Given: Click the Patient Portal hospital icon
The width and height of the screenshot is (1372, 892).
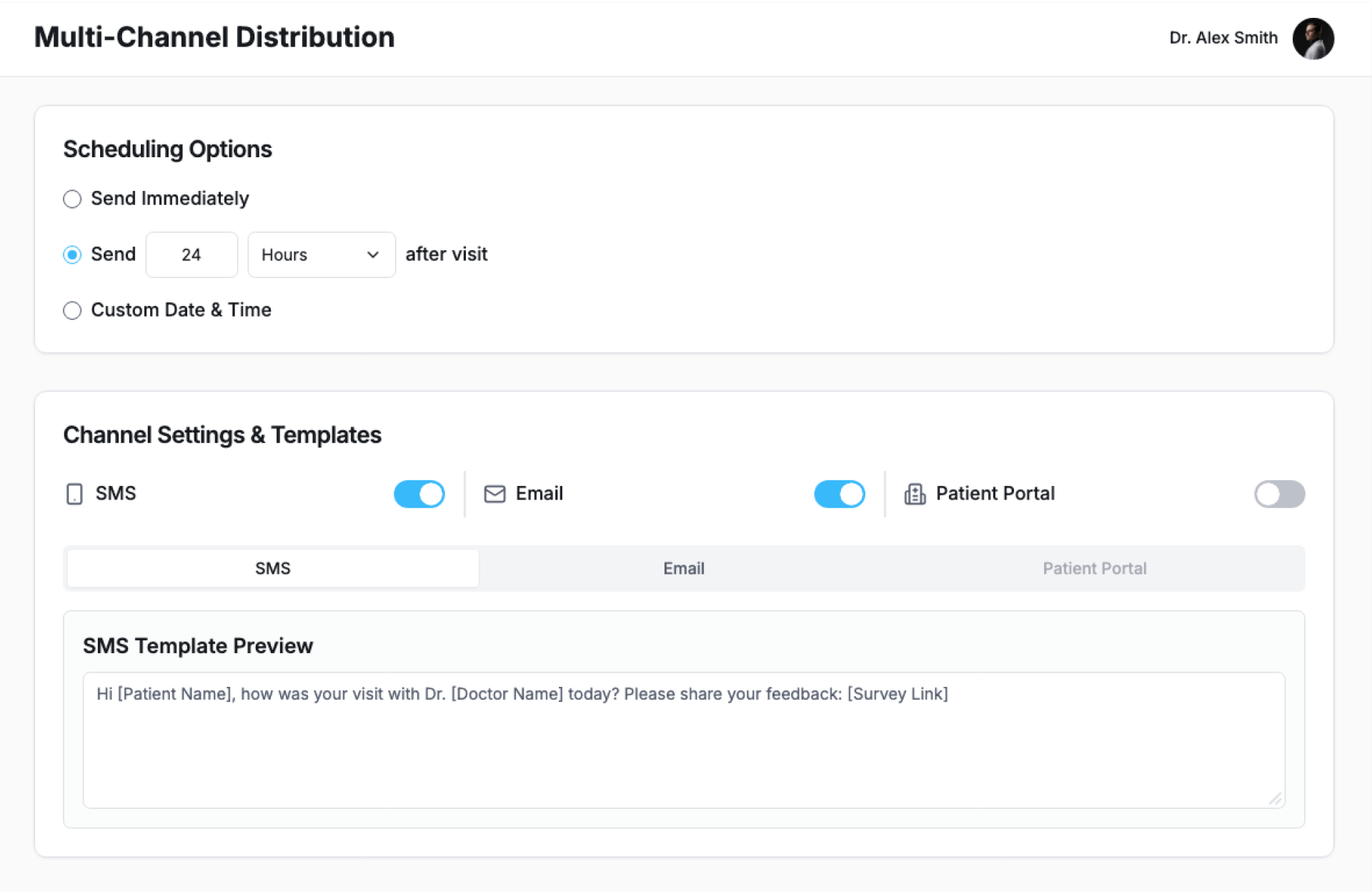Looking at the screenshot, I should point(915,494).
